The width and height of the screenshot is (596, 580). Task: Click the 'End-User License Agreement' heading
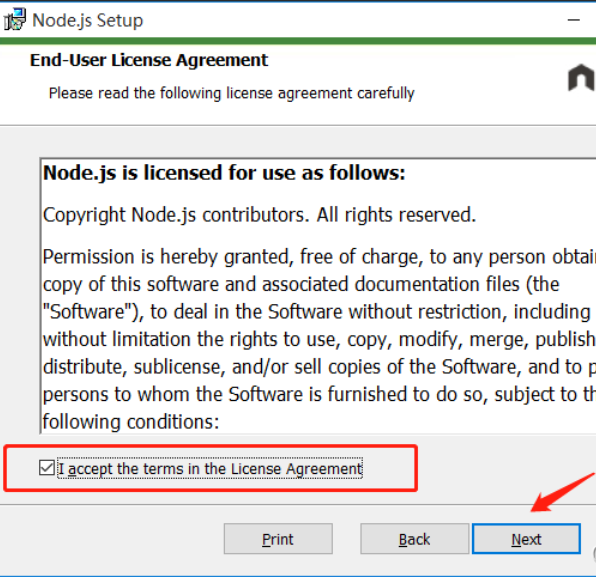(149, 60)
